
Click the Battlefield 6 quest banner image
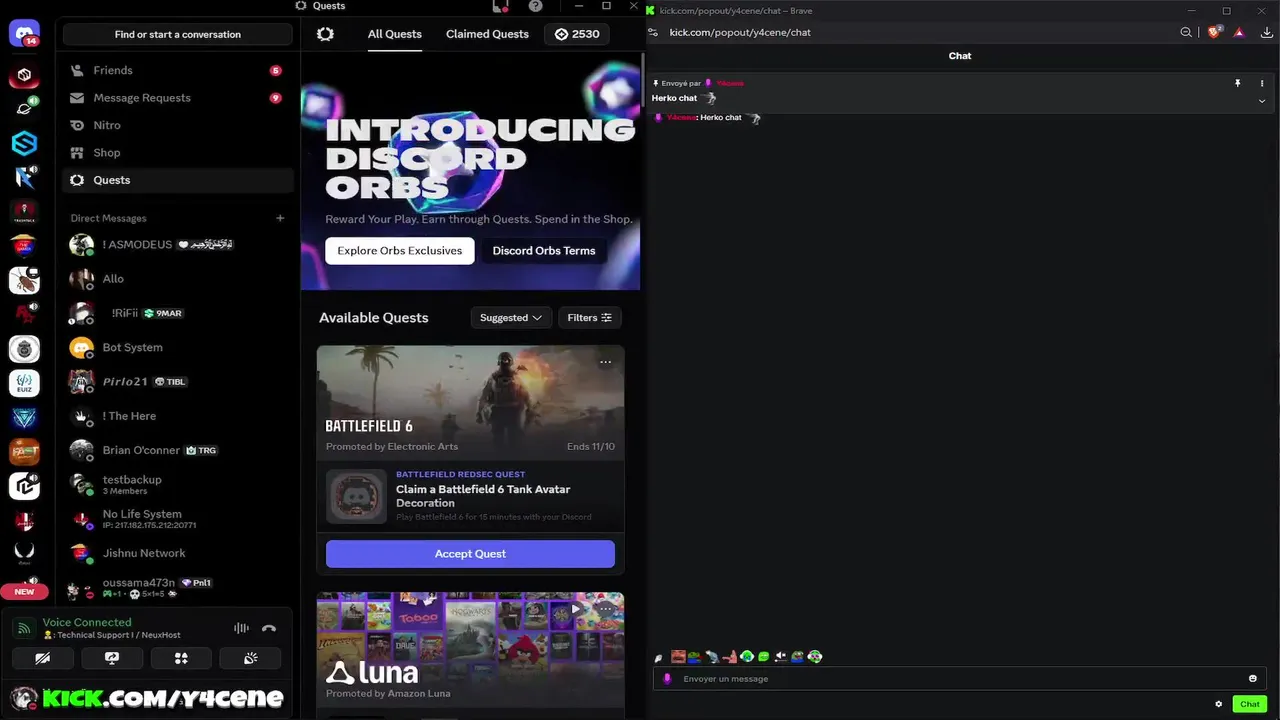470,401
